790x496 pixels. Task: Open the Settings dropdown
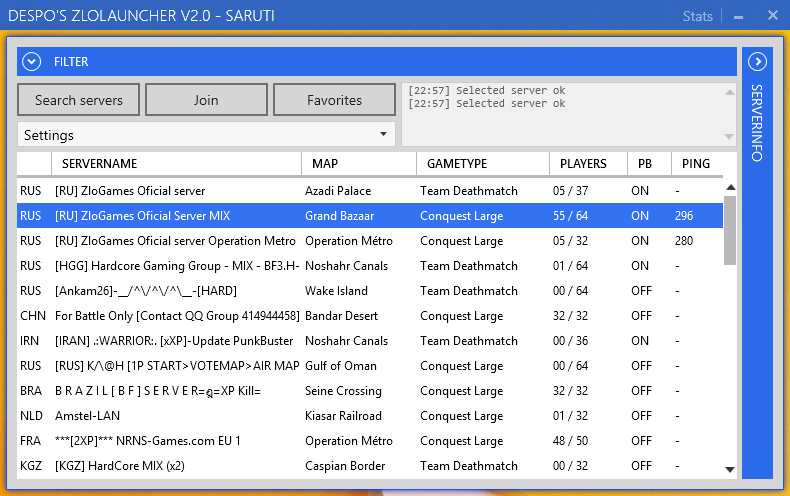[x=206, y=135]
